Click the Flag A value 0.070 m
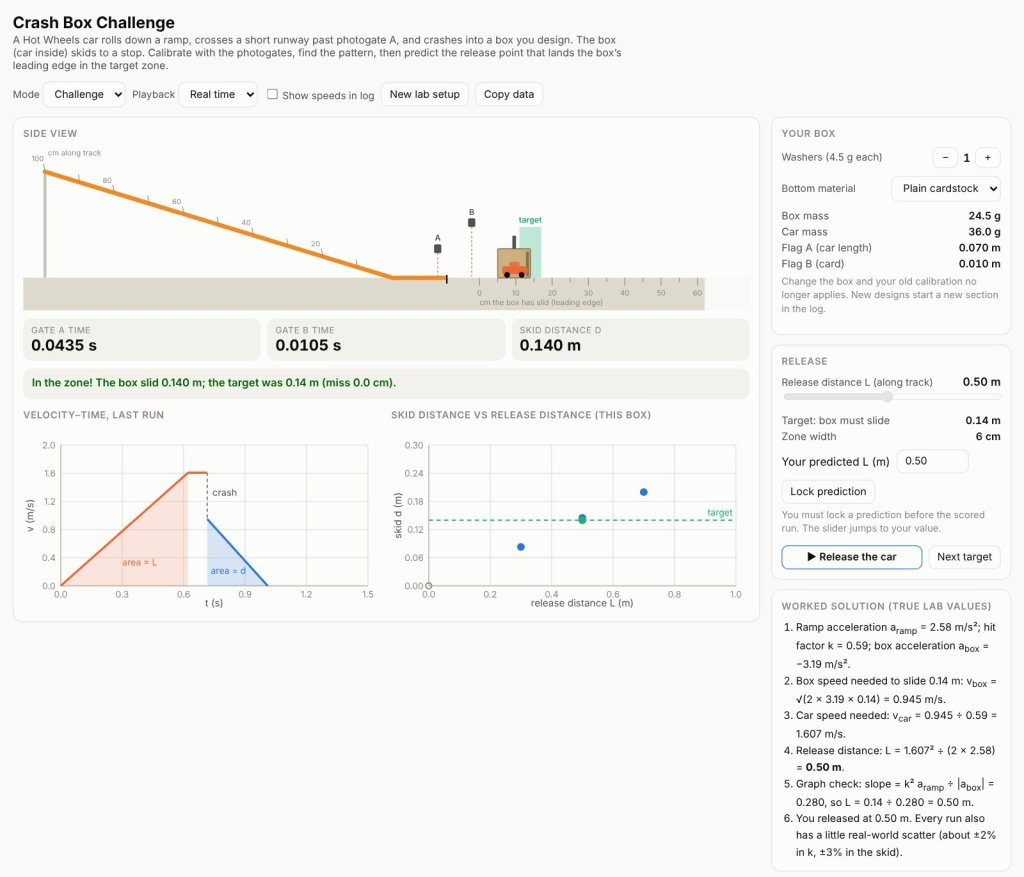 pyautogui.click(x=979, y=248)
